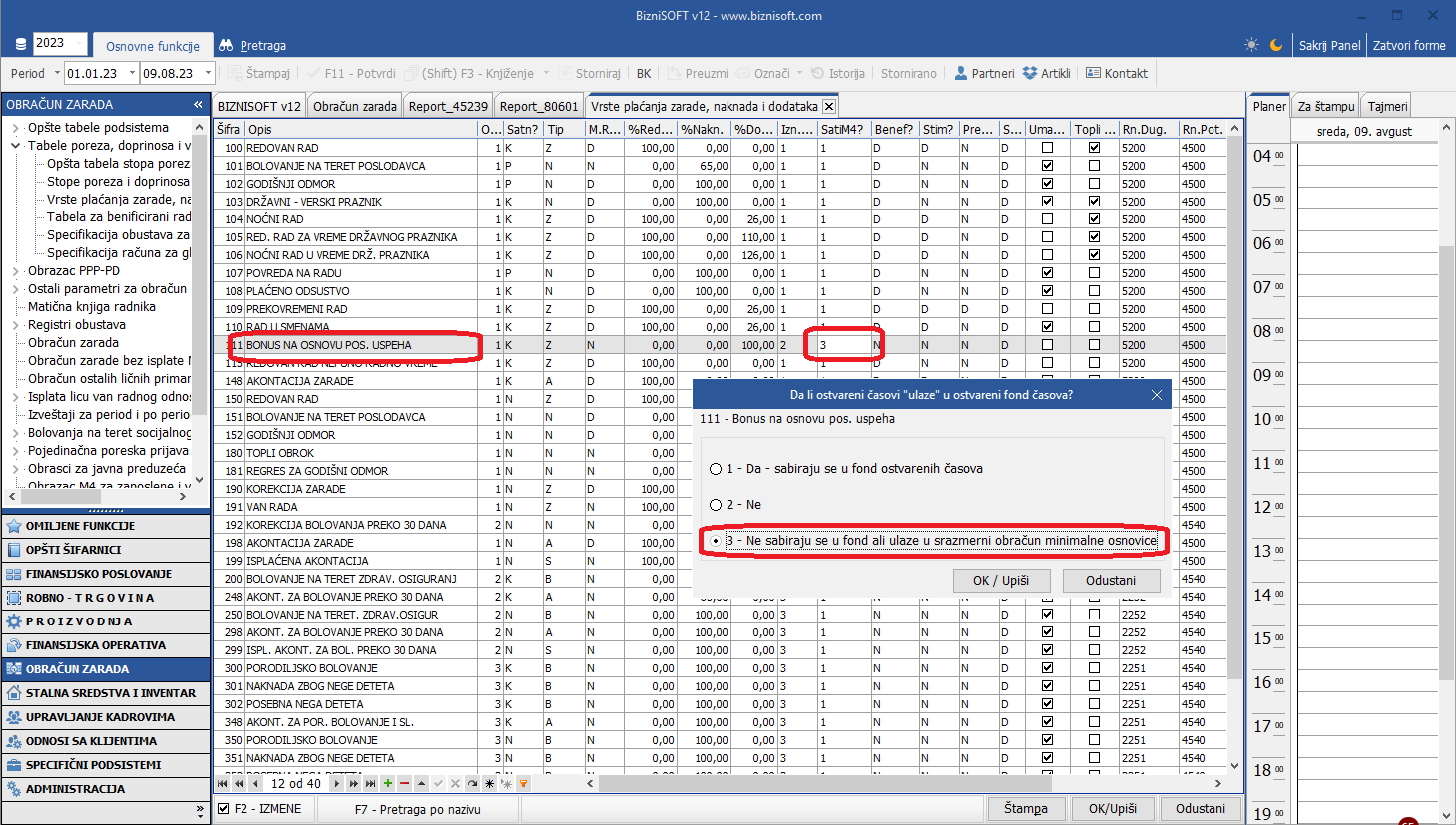Open OPŠTI ŠIFARNICI module

click(105, 550)
